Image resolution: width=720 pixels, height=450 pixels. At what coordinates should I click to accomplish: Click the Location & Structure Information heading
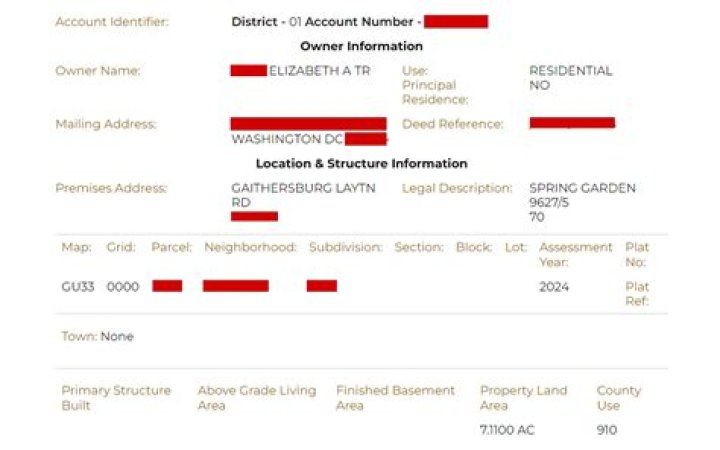(361, 163)
